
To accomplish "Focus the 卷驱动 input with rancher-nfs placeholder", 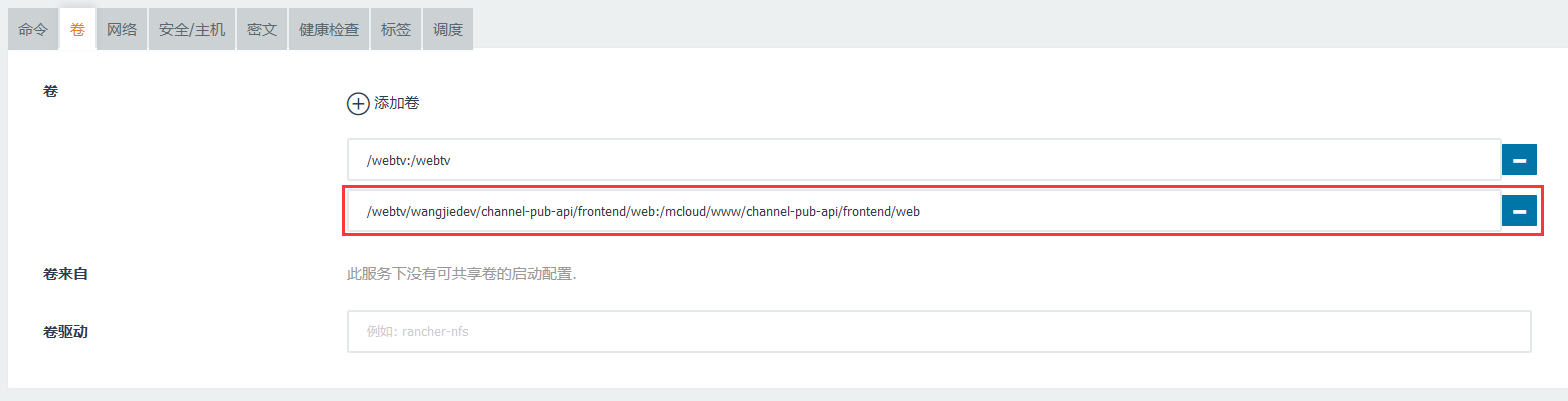I will tap(938, 332).
